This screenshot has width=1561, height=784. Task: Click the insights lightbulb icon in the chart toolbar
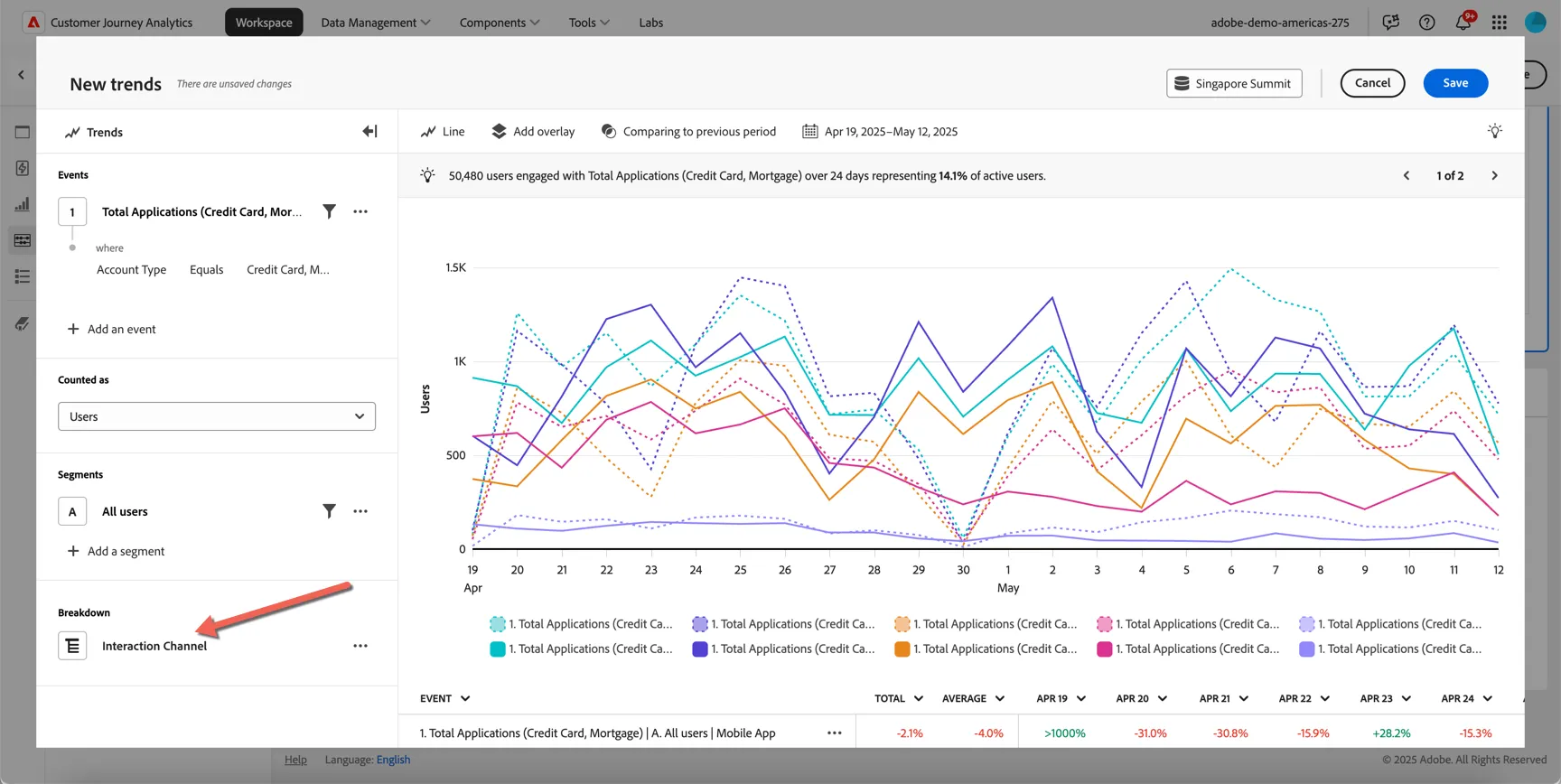coord(1495,131)
